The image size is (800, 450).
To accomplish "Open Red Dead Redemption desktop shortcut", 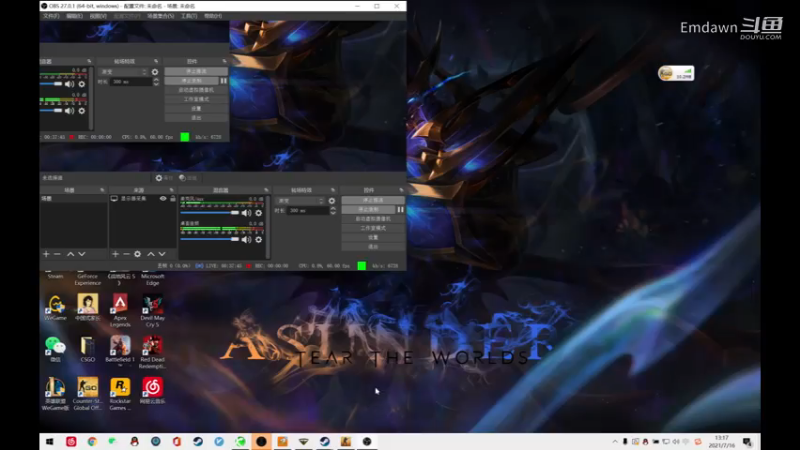I will click(153, 352).
